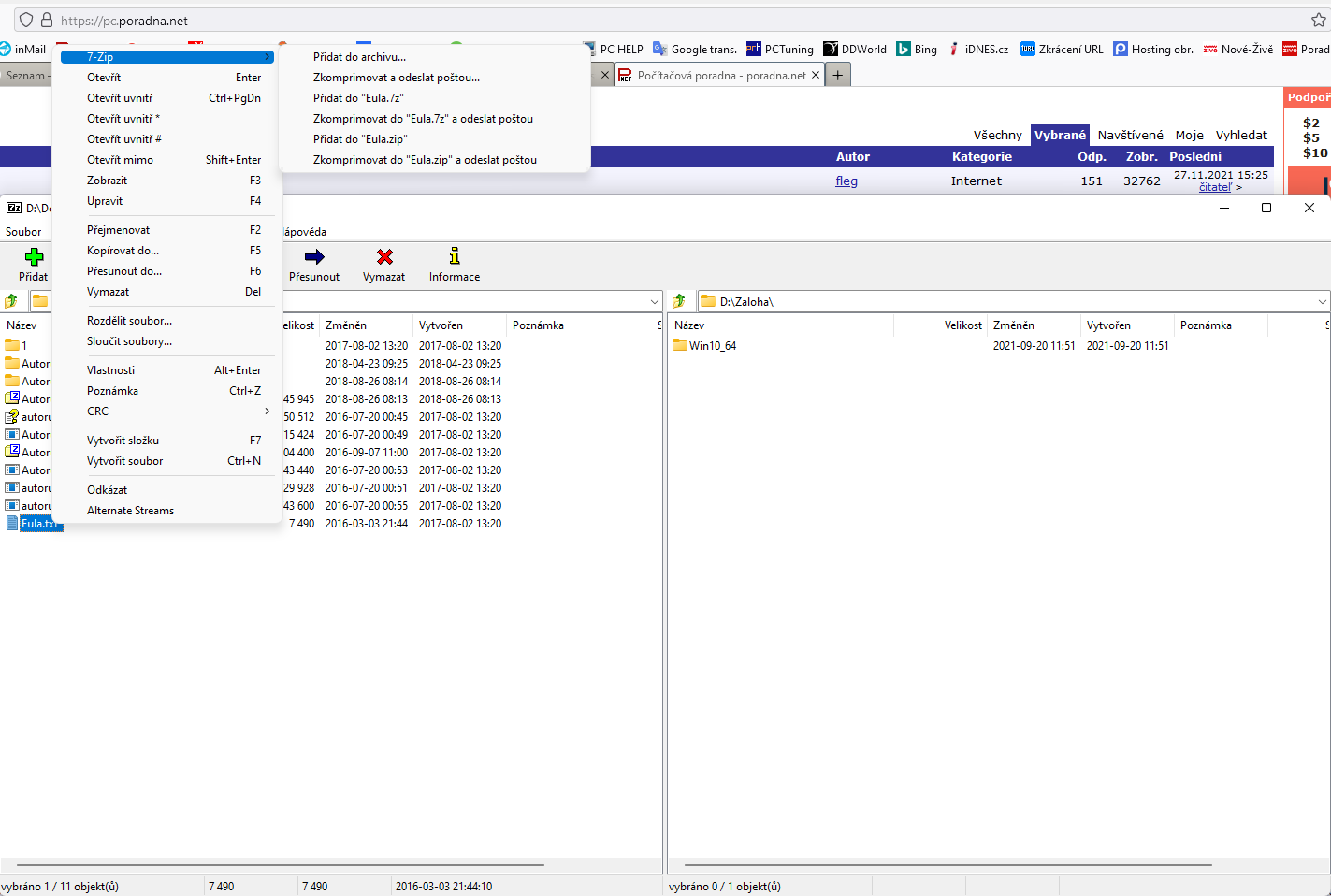
Task: Switch to the Počítačová poradna browser tab
Action: (721, 75)
